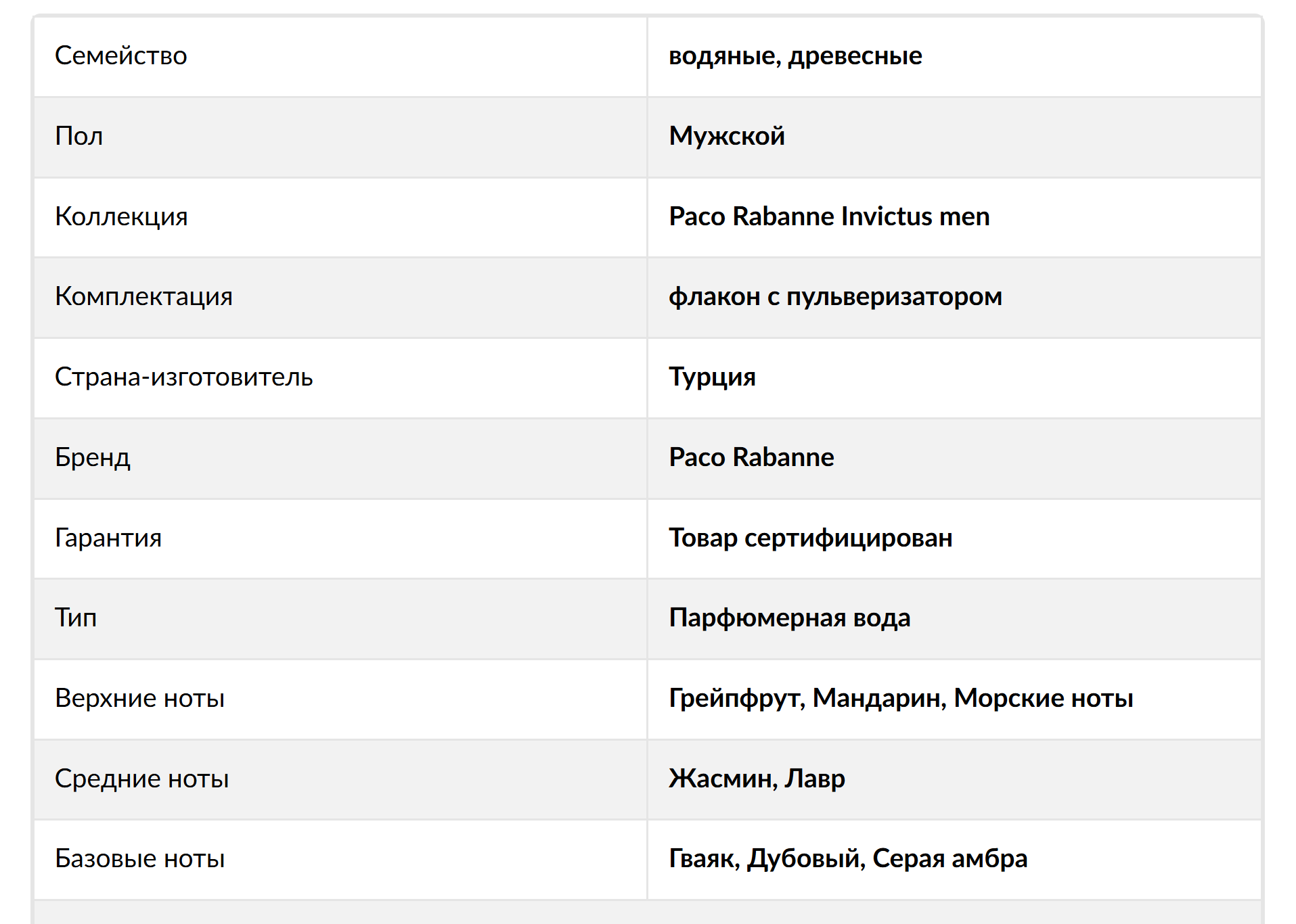Click the 'Страна-изготовитель' label

[183, 377]
